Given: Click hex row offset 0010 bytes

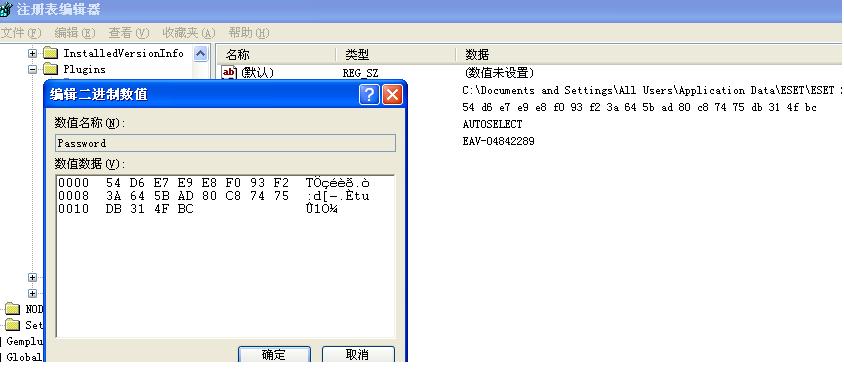Looking at the screenshot, I should point(150,209).
